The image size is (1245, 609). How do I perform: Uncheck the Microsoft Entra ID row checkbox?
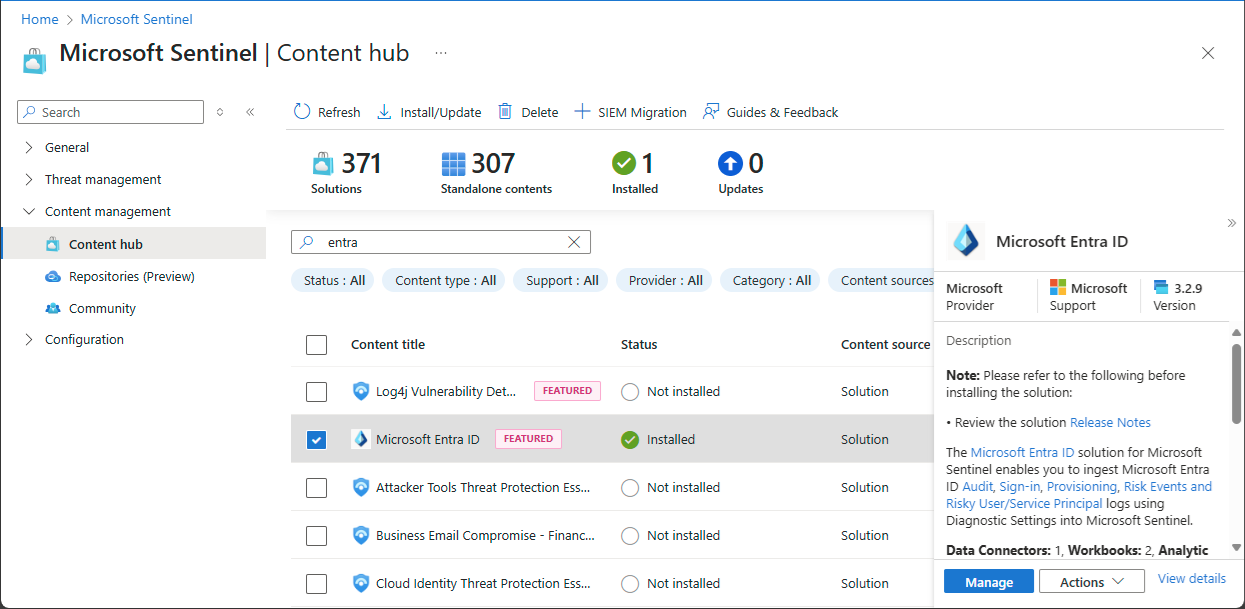[316, 440]
